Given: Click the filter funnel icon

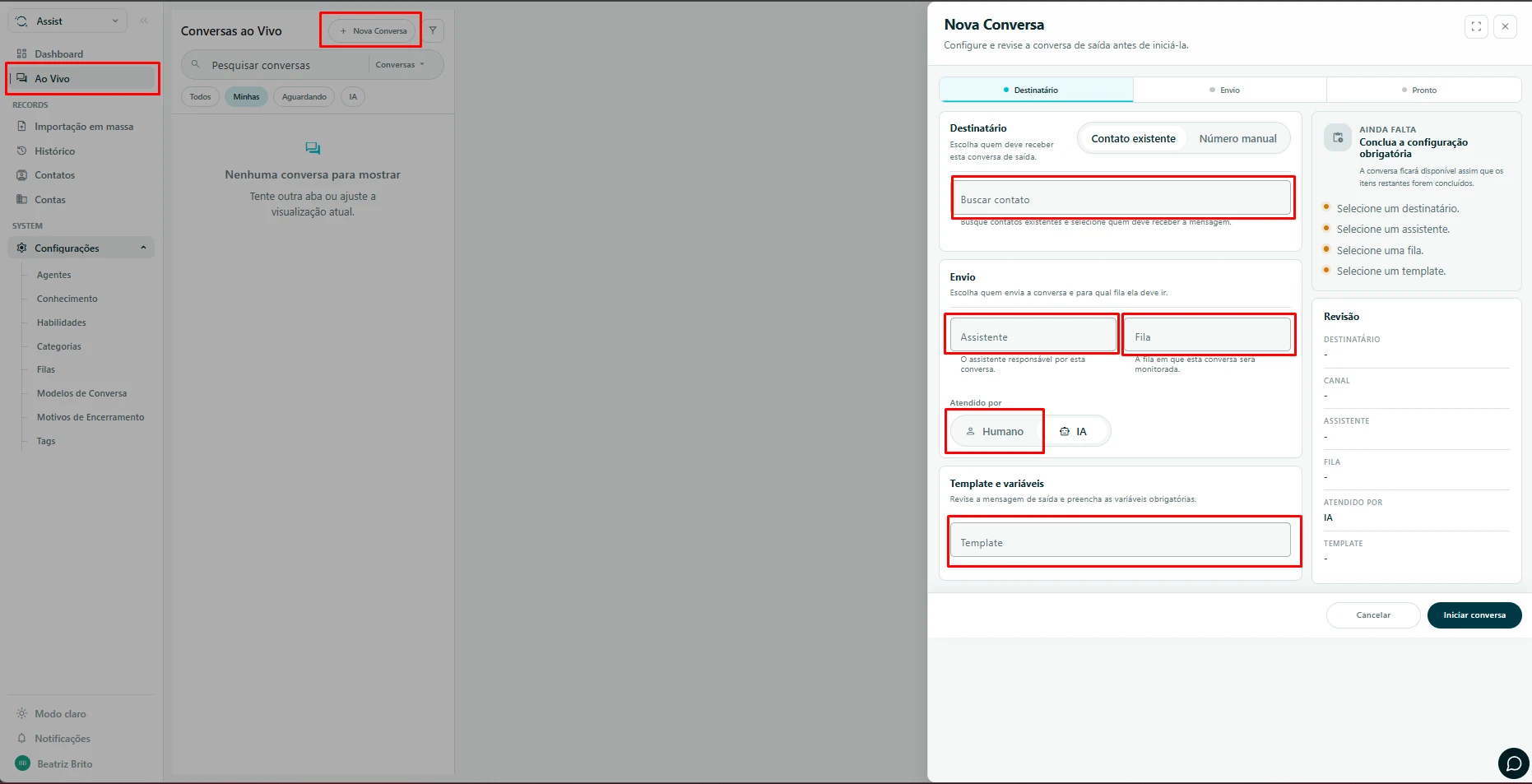Looking at the screenshot, I should click(433, 30).
